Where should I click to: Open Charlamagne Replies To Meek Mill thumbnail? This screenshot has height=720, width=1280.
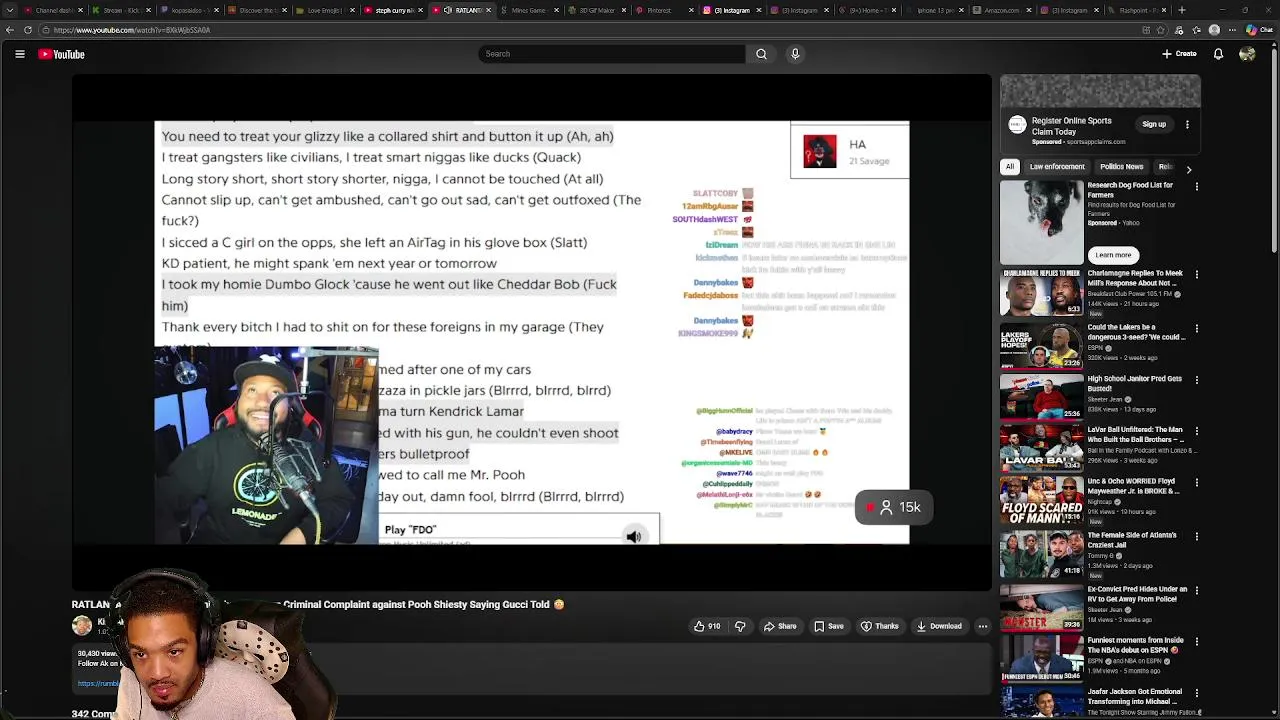(x=1041, y=293)
